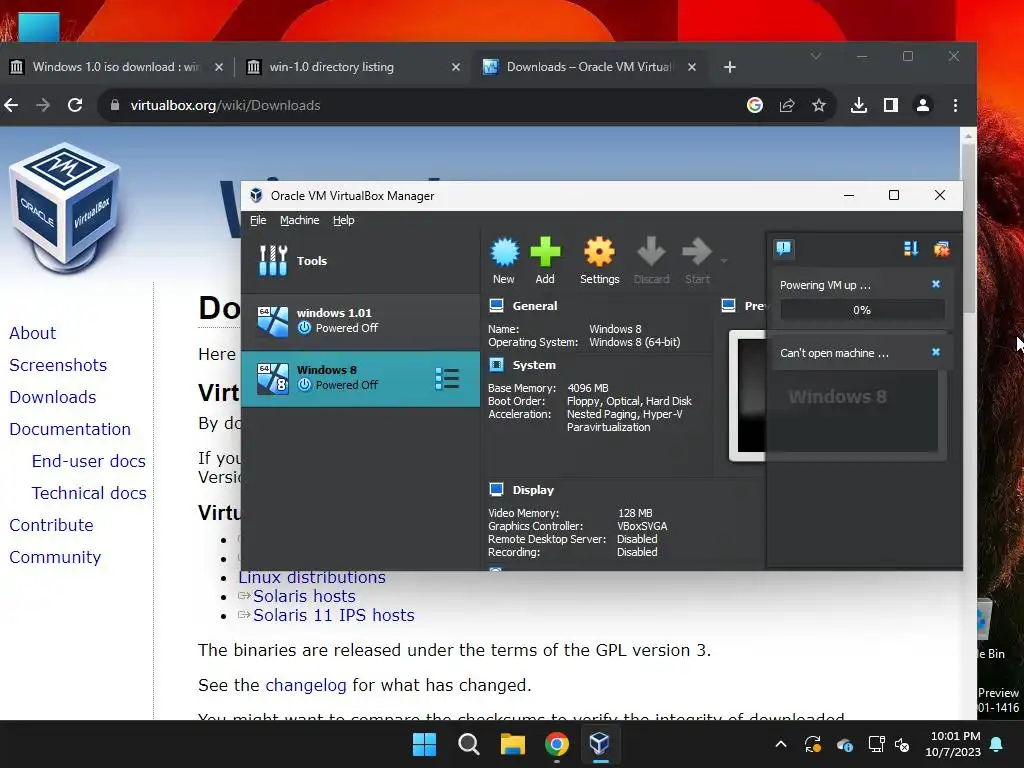
Task: Bookmark this page with the star icon
Action: (x=819, y=105)
